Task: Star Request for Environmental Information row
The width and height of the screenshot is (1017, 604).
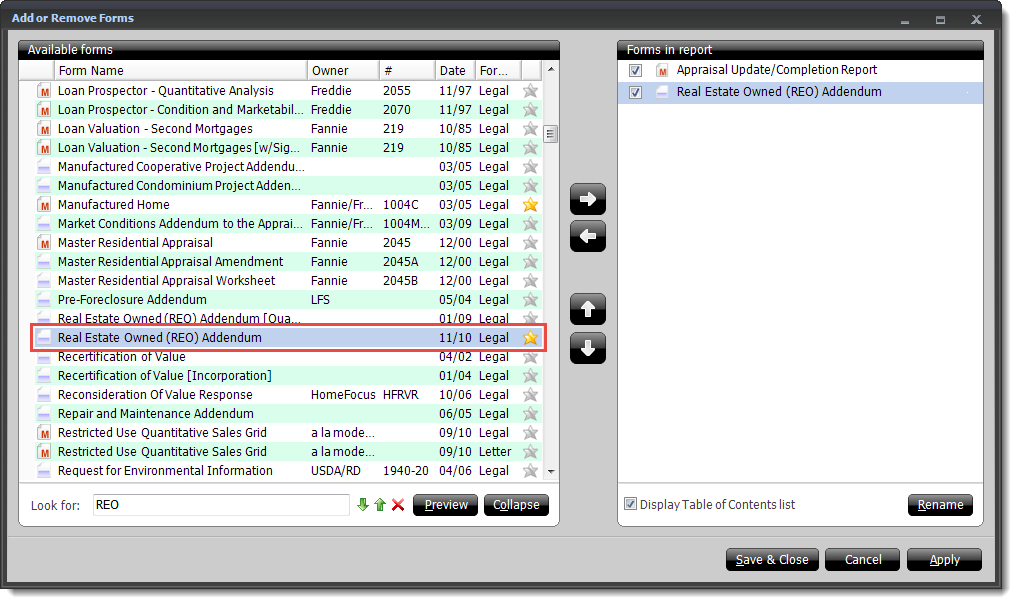Action: point(531,470)
